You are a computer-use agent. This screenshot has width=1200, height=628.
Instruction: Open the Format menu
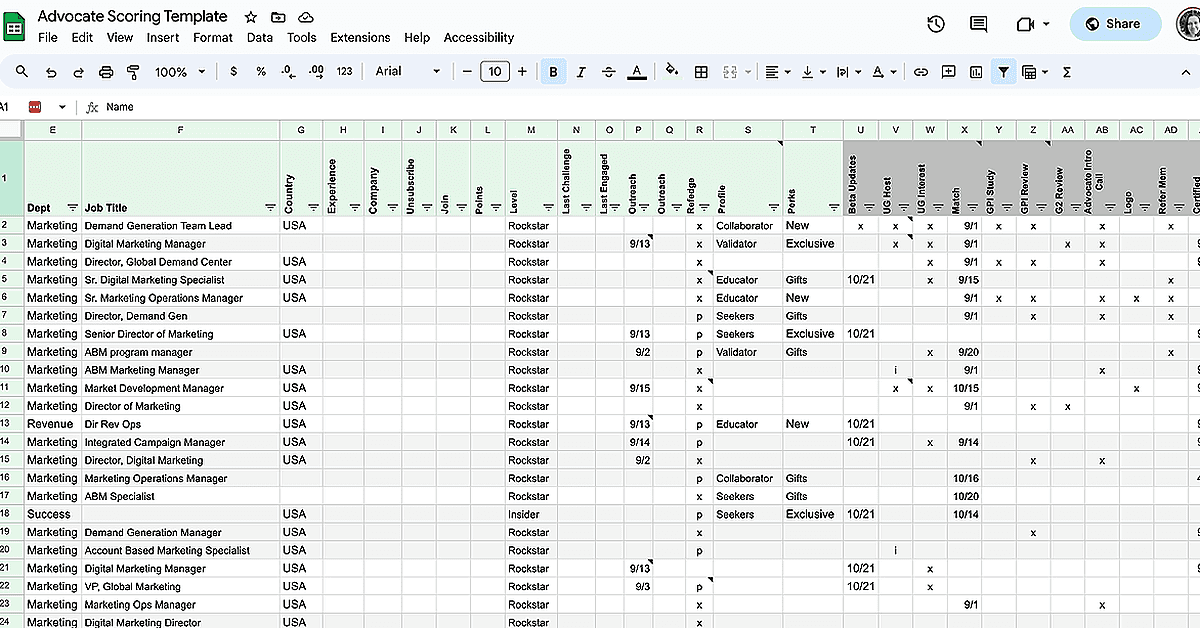213,38
